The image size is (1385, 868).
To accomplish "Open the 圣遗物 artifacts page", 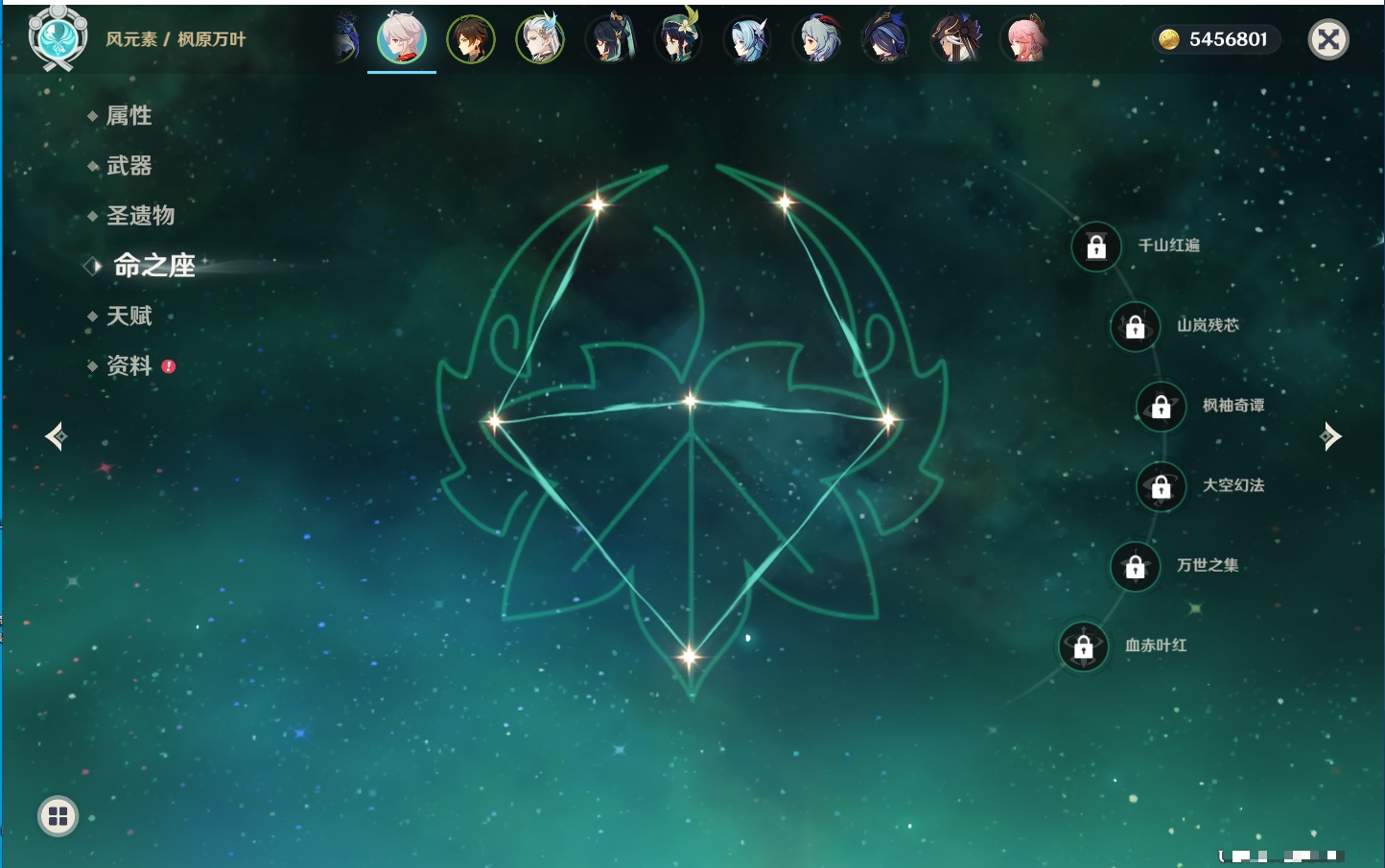I will (x=140, y=216).
